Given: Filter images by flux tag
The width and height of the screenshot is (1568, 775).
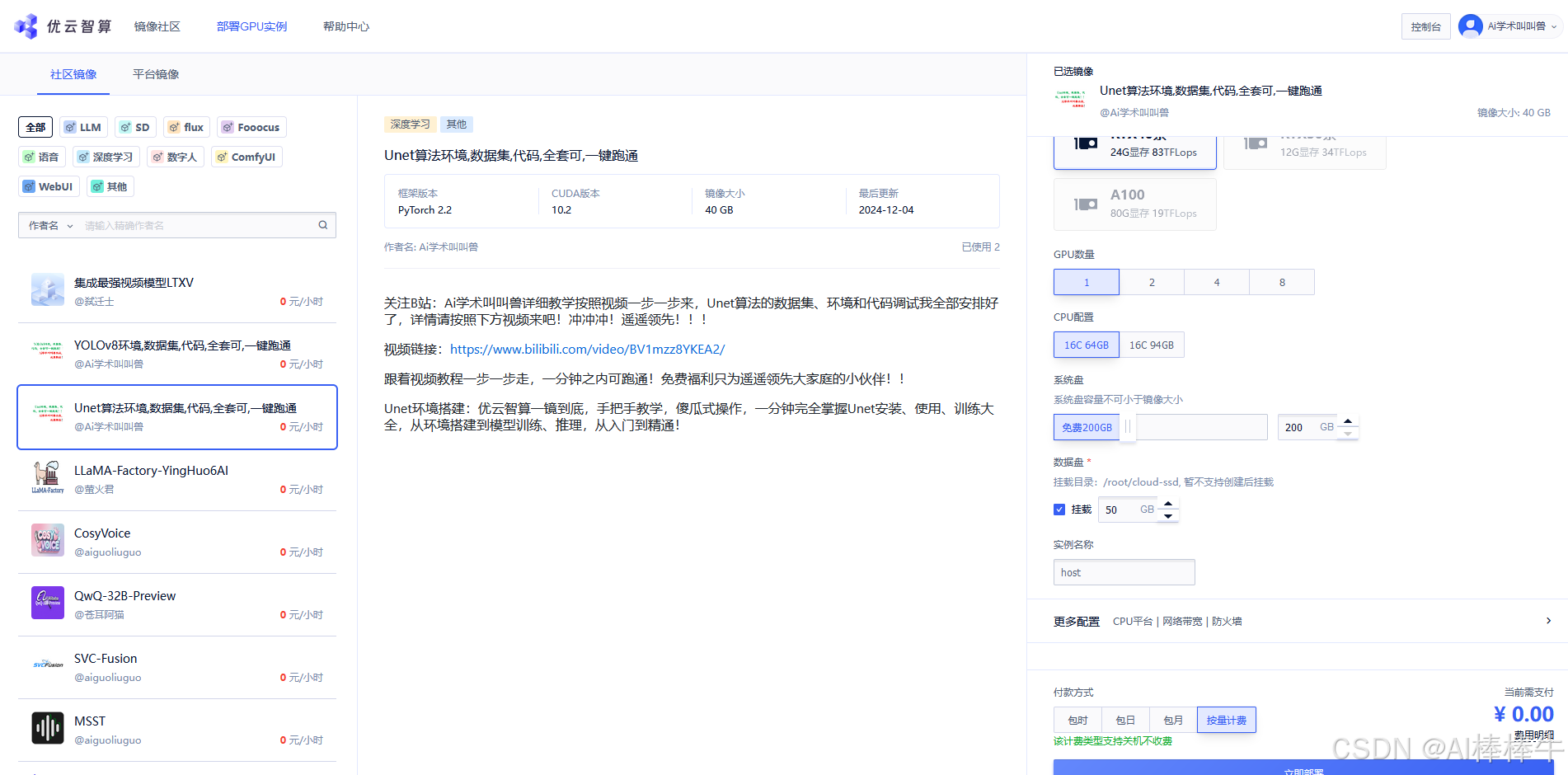Looking at the screenshot, I should point(186,127).
